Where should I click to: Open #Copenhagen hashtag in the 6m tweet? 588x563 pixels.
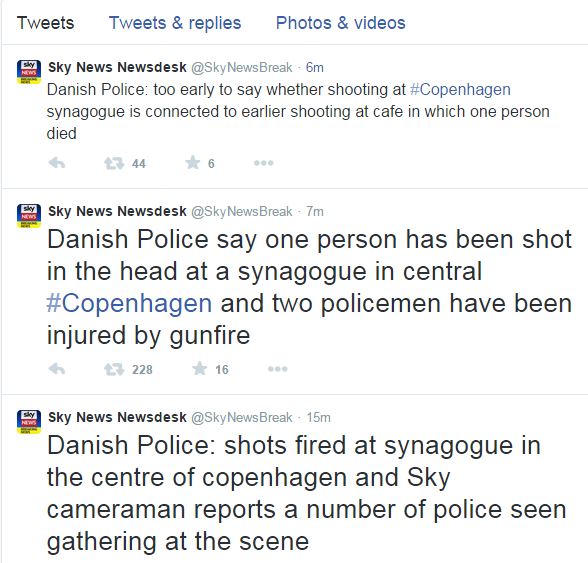pyautogui.click(x=460, y=90)
